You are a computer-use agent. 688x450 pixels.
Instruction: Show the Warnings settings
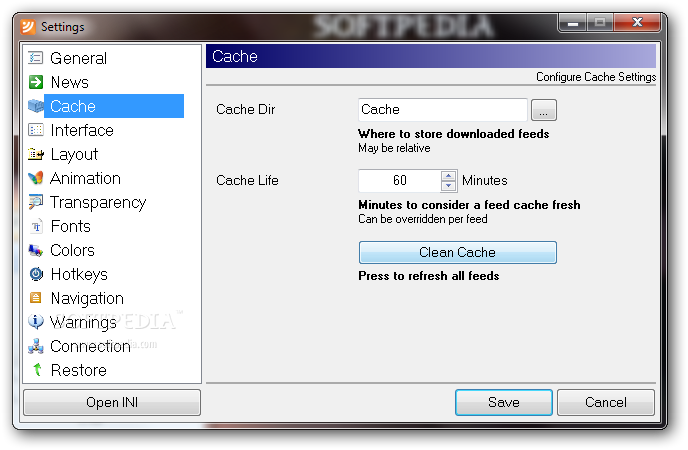pos(83,322)
